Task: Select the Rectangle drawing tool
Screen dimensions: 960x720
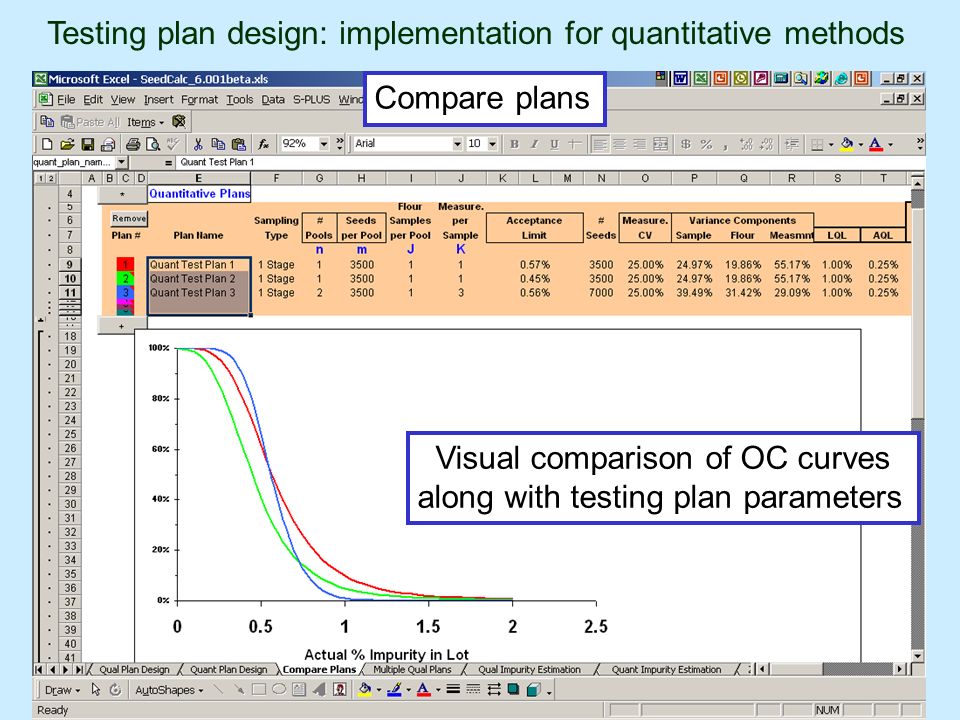Action: 259,690
